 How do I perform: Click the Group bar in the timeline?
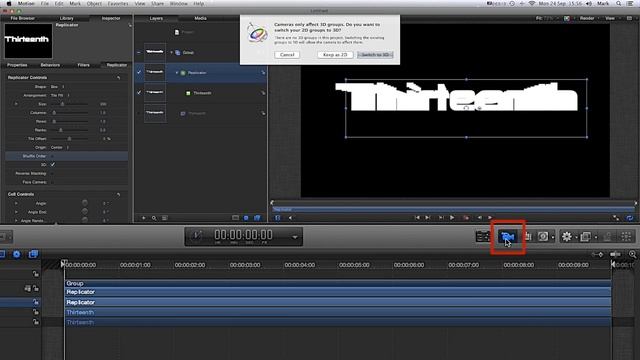click(x=338, y=283)
